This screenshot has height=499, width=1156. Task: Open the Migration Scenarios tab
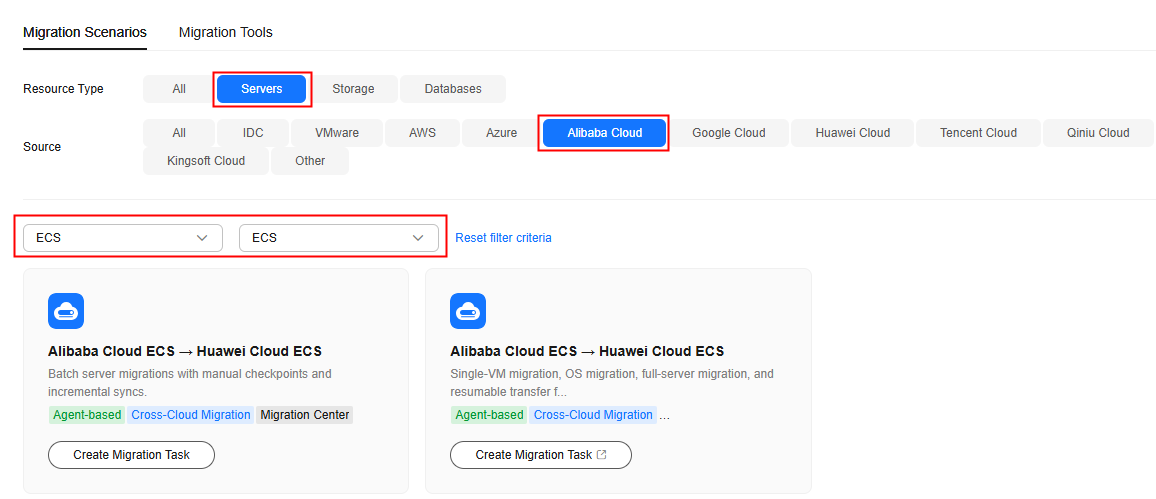click(x=85, y=32)
